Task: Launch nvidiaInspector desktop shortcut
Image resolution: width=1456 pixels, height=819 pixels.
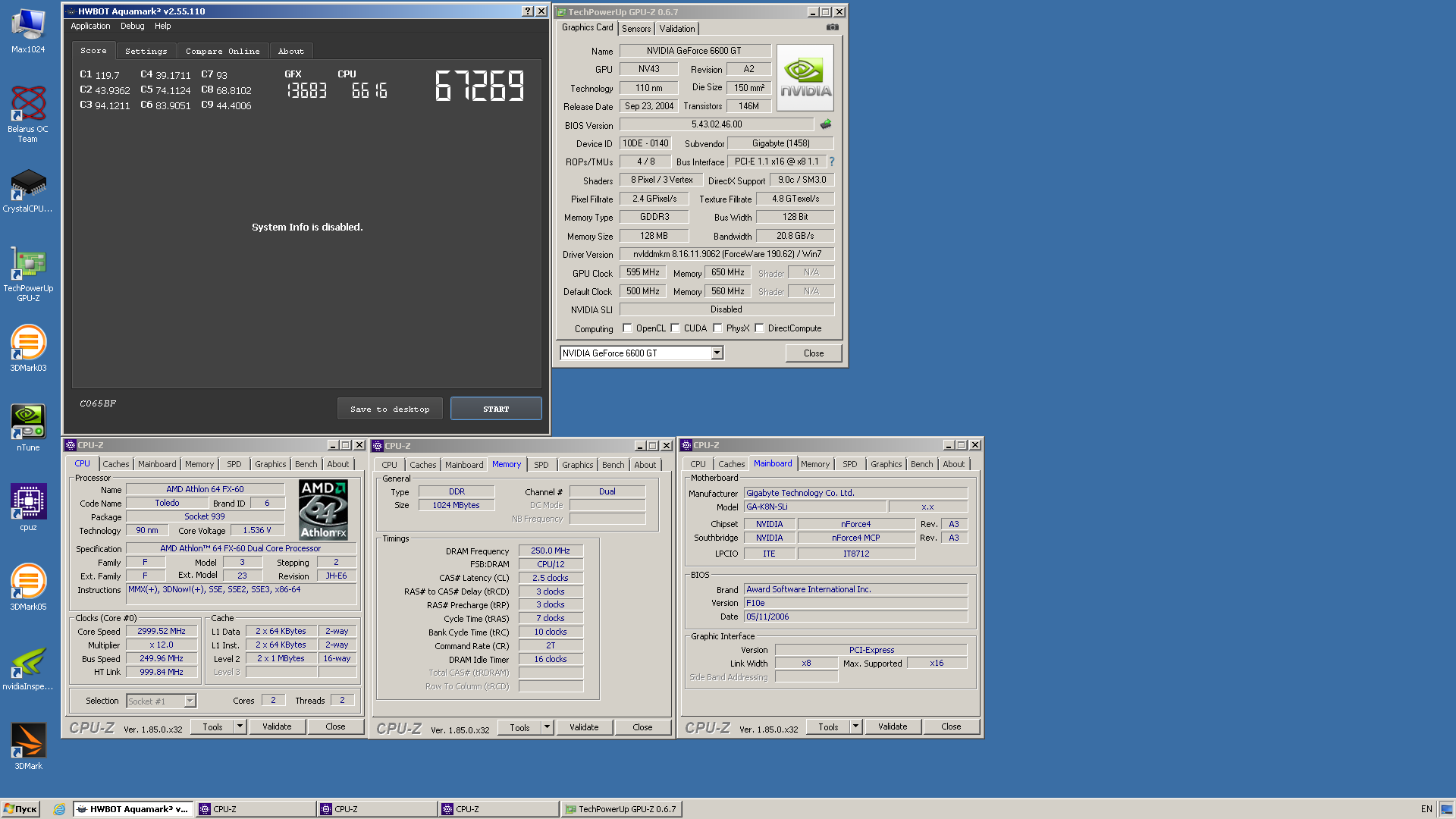Action: [x=28, y=667]
